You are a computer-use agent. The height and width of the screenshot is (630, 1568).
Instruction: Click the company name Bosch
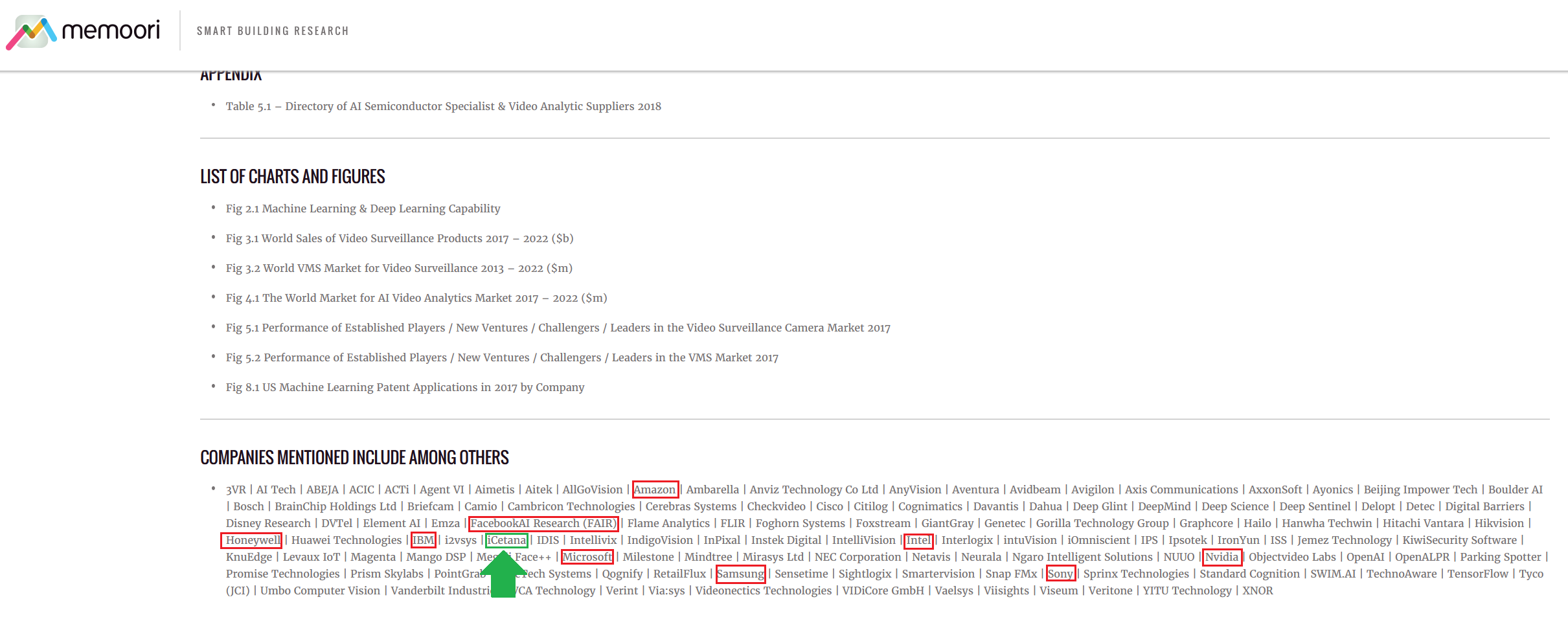click(249, 506)
